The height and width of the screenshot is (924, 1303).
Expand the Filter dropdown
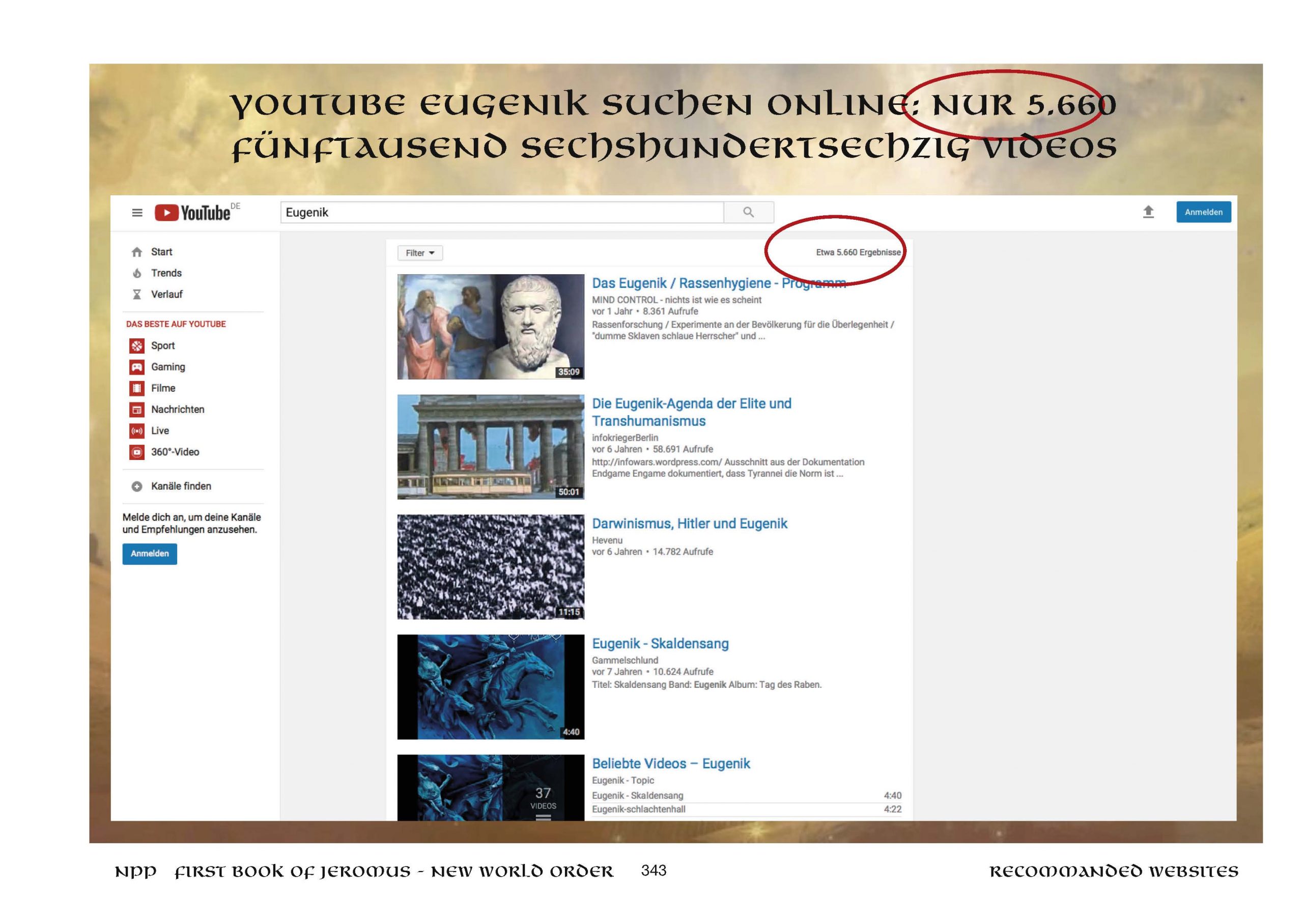tap(420, 253)
